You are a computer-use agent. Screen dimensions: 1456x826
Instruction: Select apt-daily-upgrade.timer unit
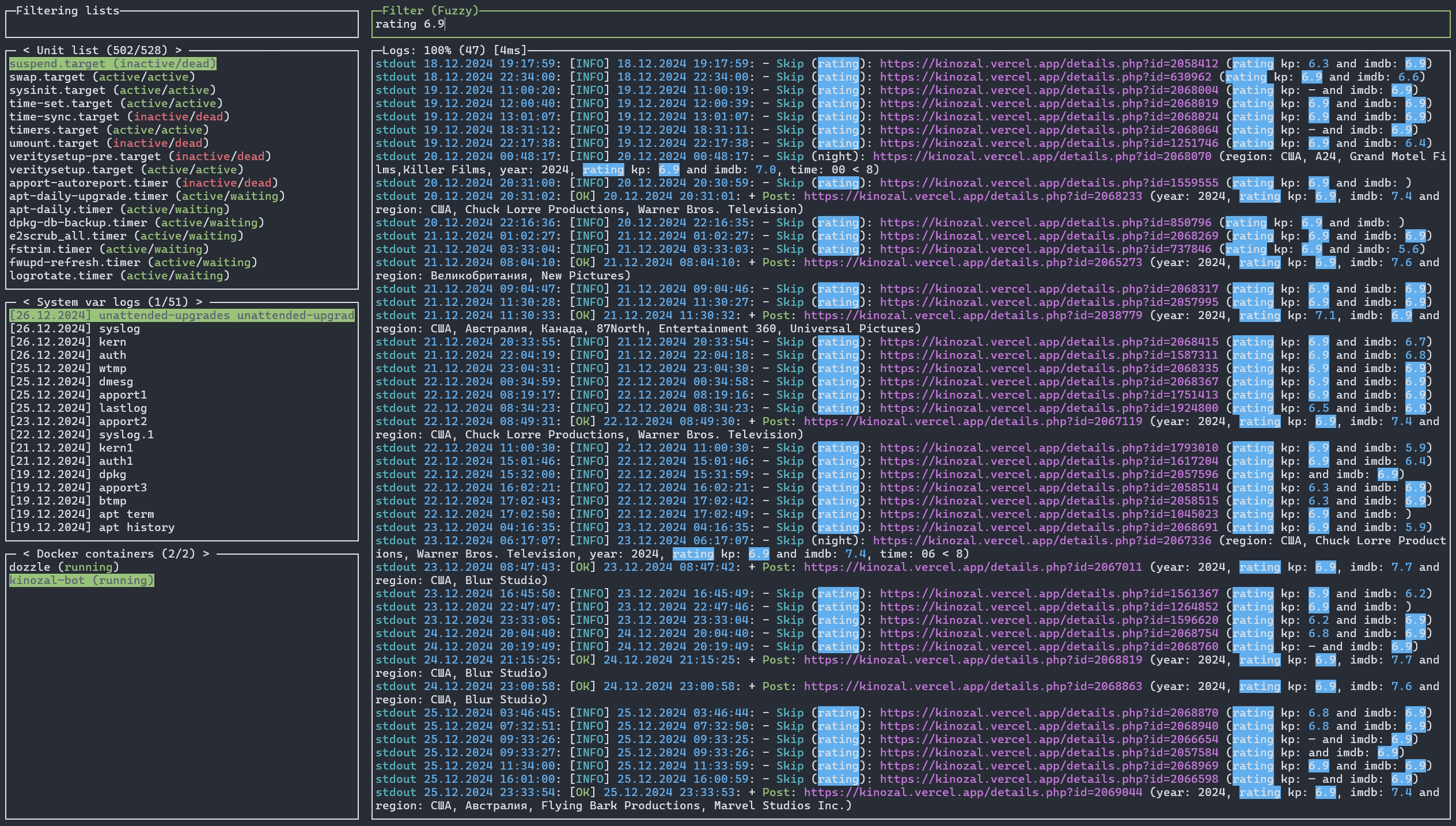tap(147, 196)
